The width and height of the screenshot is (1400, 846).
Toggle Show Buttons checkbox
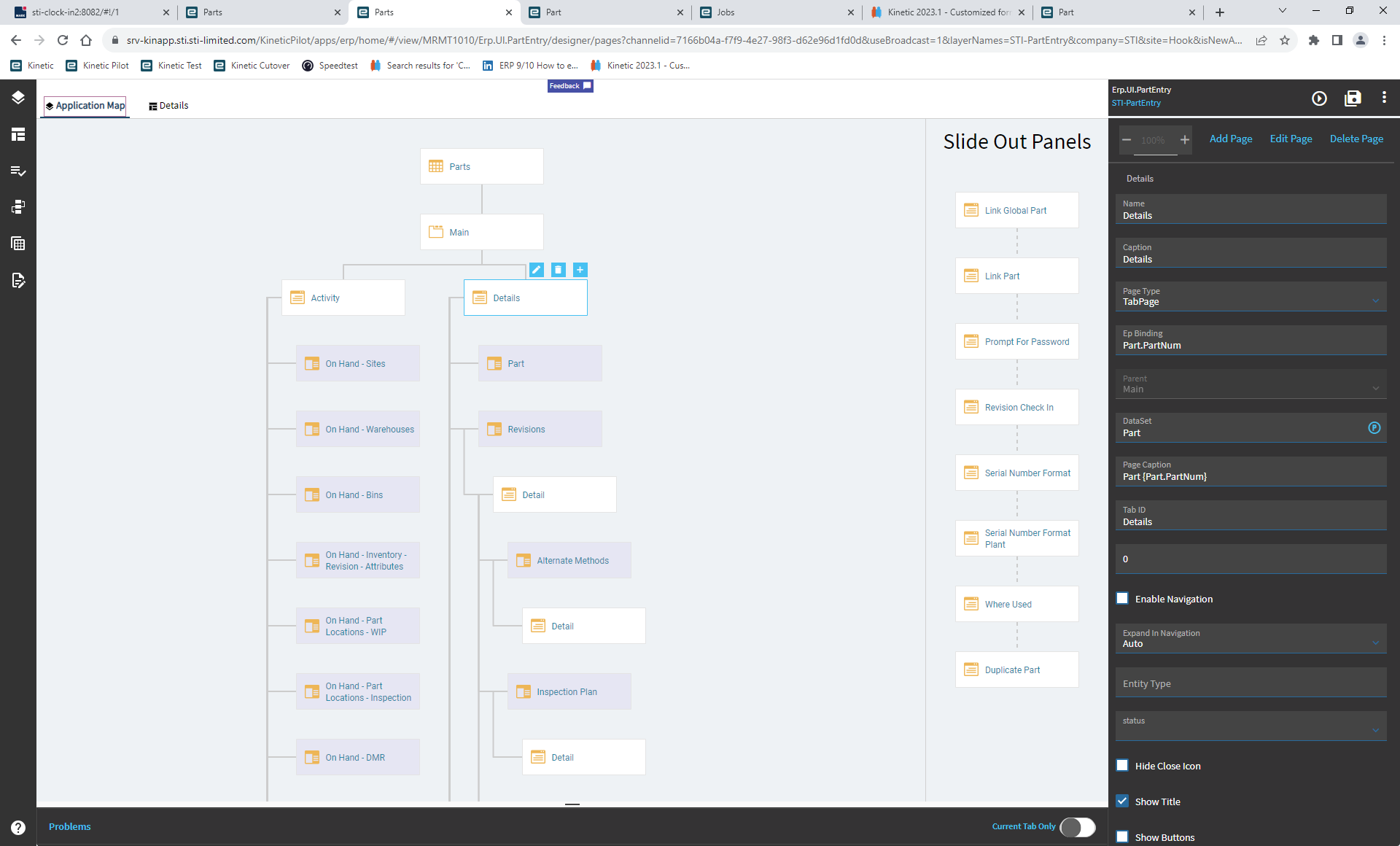pos(1122,837)
